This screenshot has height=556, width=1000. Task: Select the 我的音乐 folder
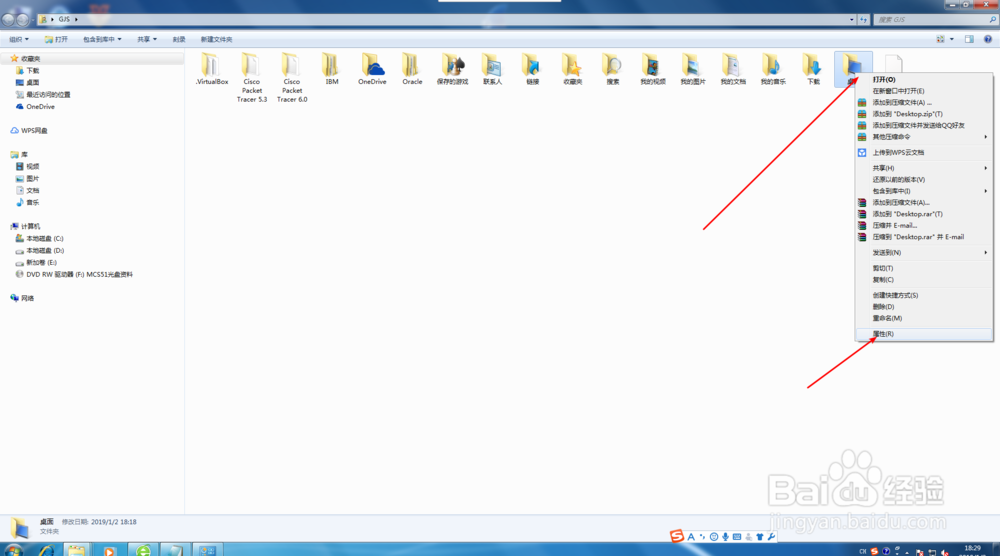coord(773,69)
